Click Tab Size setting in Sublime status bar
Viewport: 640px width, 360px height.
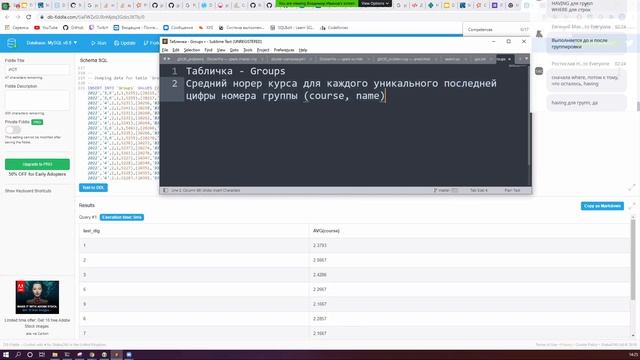pyautogui.click(x=478, y=190)
